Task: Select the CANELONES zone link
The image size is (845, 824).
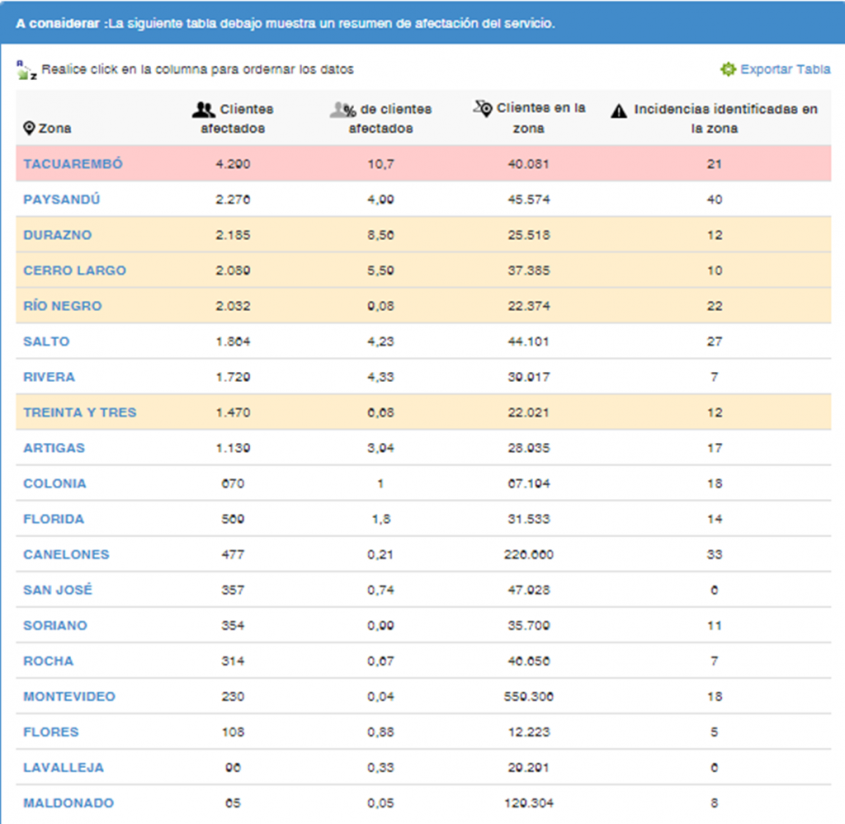Action: pyautogui.click(x=66, y=555)
